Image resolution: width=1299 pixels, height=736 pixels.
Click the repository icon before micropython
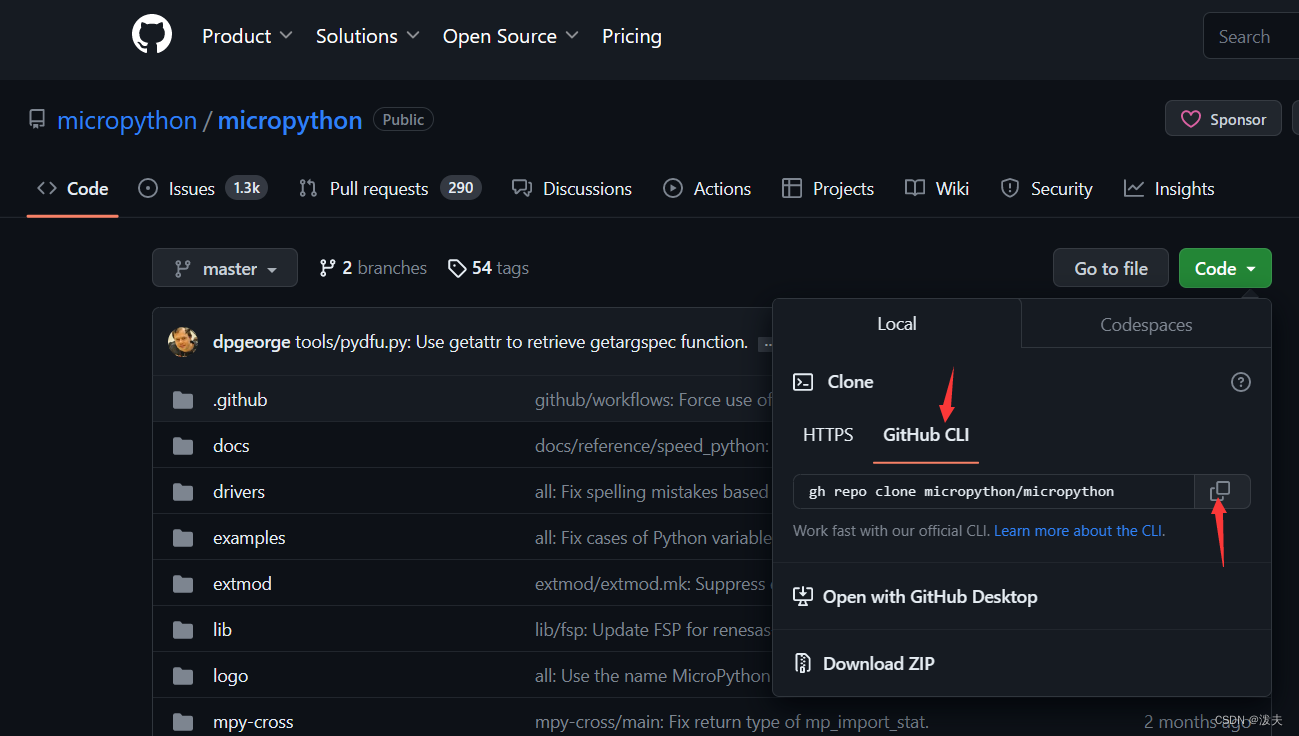pyautogui.click(x=37, y=120)
